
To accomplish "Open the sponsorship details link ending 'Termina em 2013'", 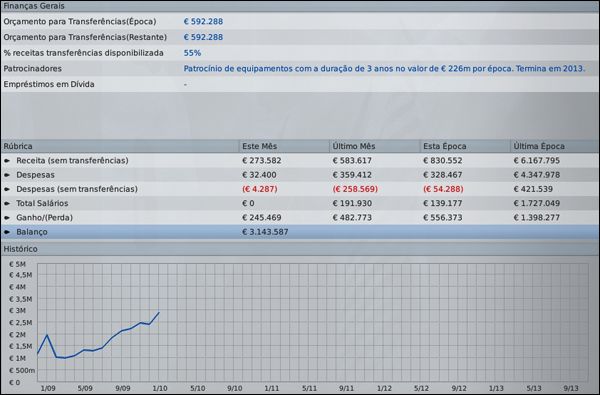I will coord(384,69).
